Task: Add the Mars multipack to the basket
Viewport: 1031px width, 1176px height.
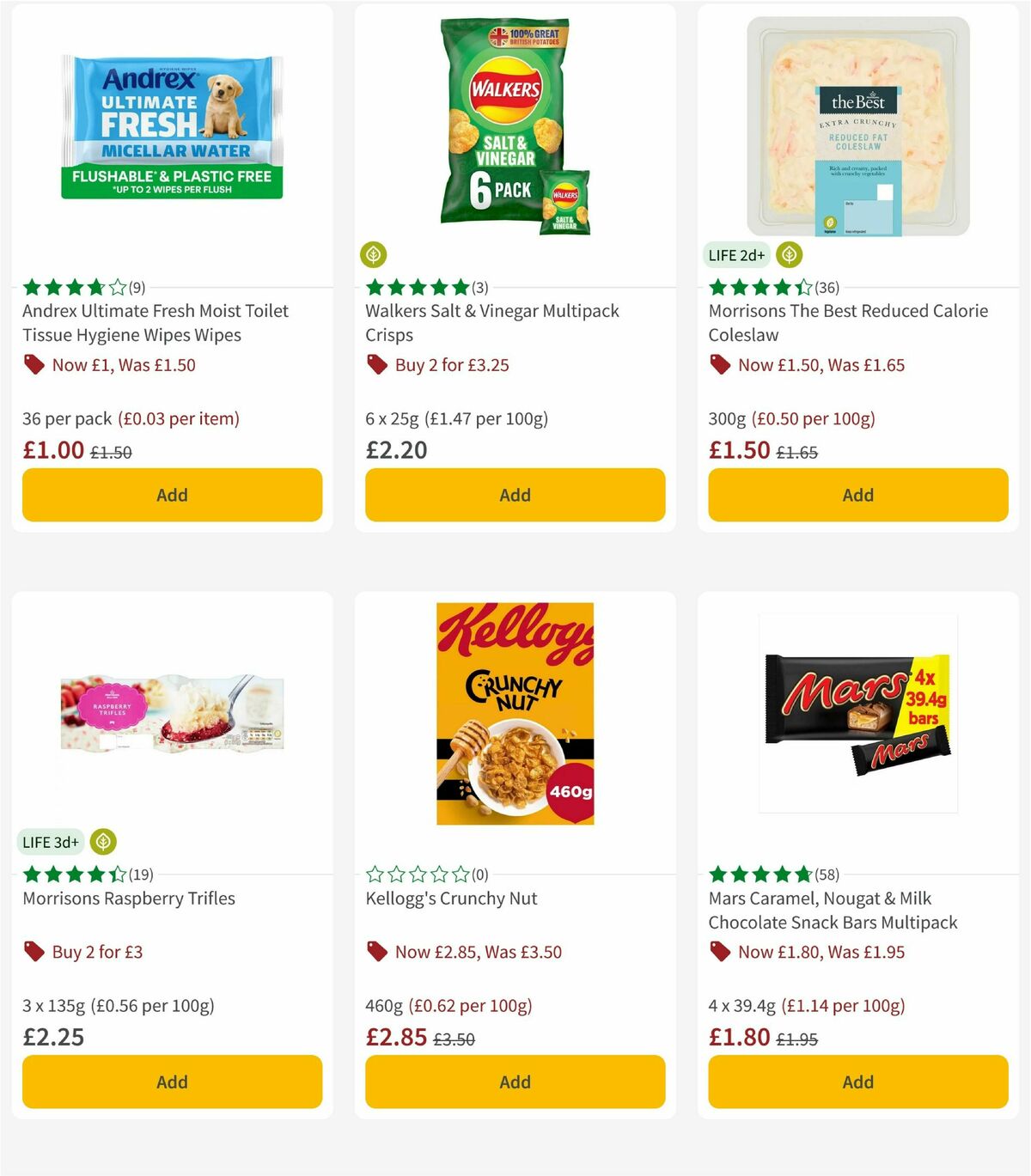Action: [857, 1082]
